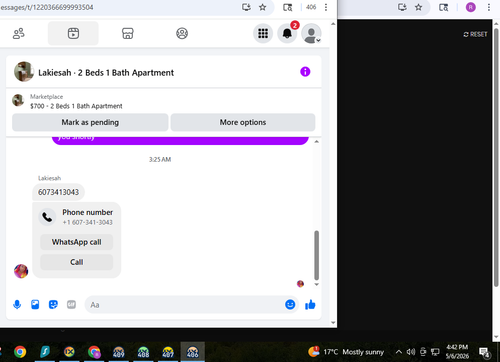Click front window page scroll down arrow

click(x=333, y=322)
